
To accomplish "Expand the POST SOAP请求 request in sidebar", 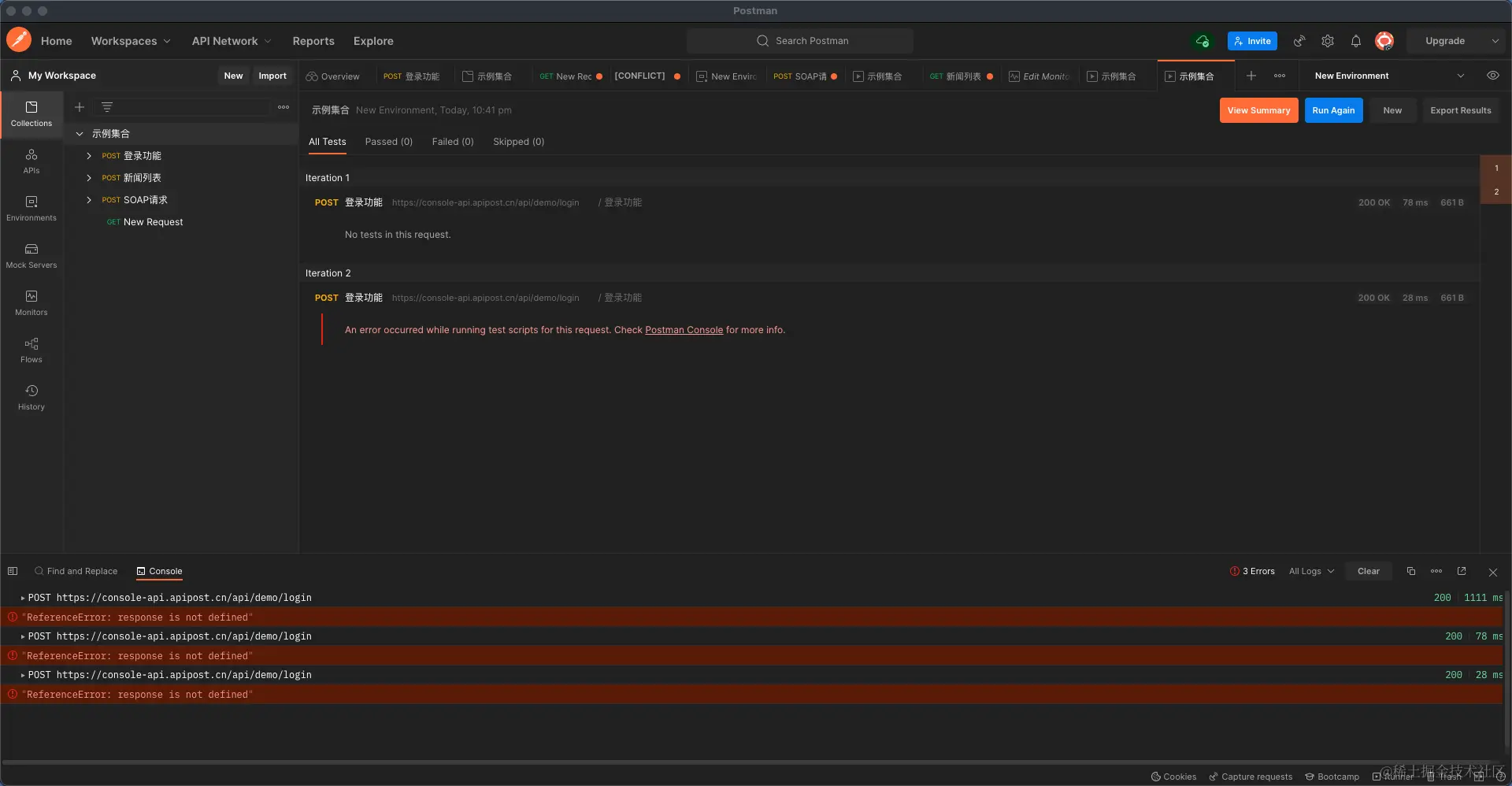I will (x=89, y=200).
